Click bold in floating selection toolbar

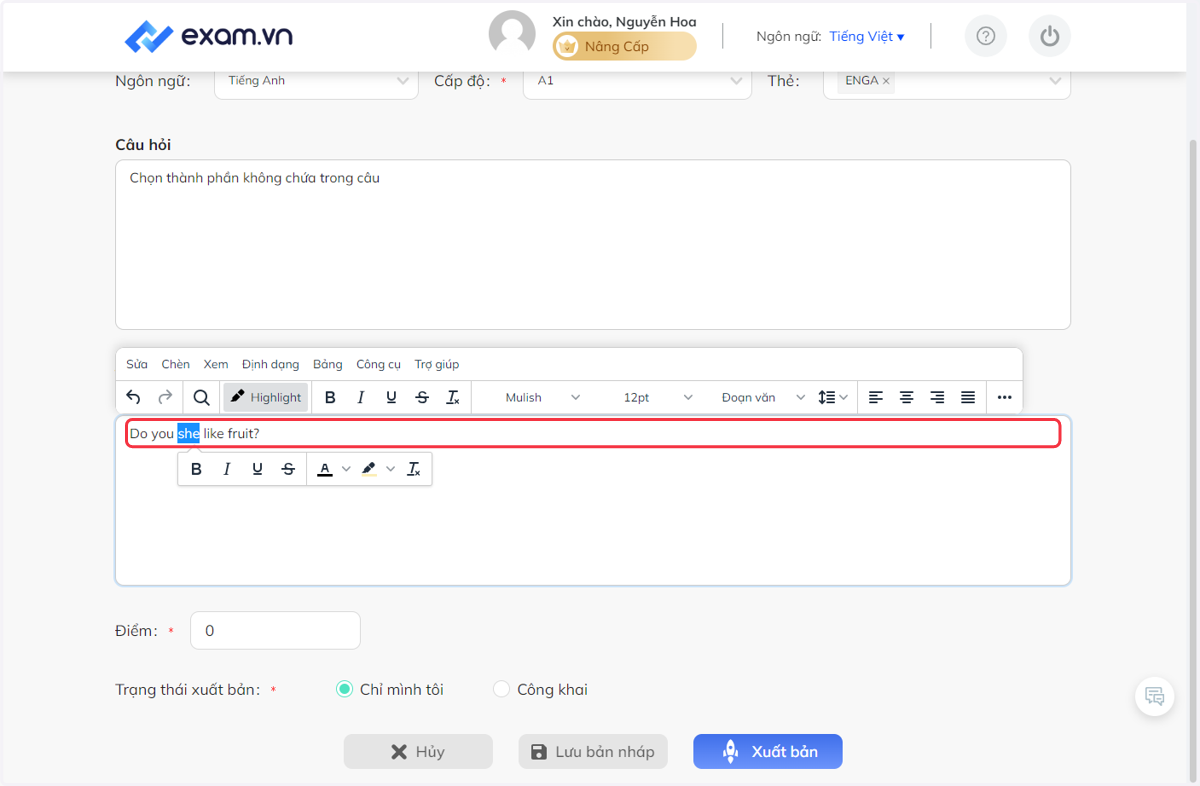coord(196,469)
